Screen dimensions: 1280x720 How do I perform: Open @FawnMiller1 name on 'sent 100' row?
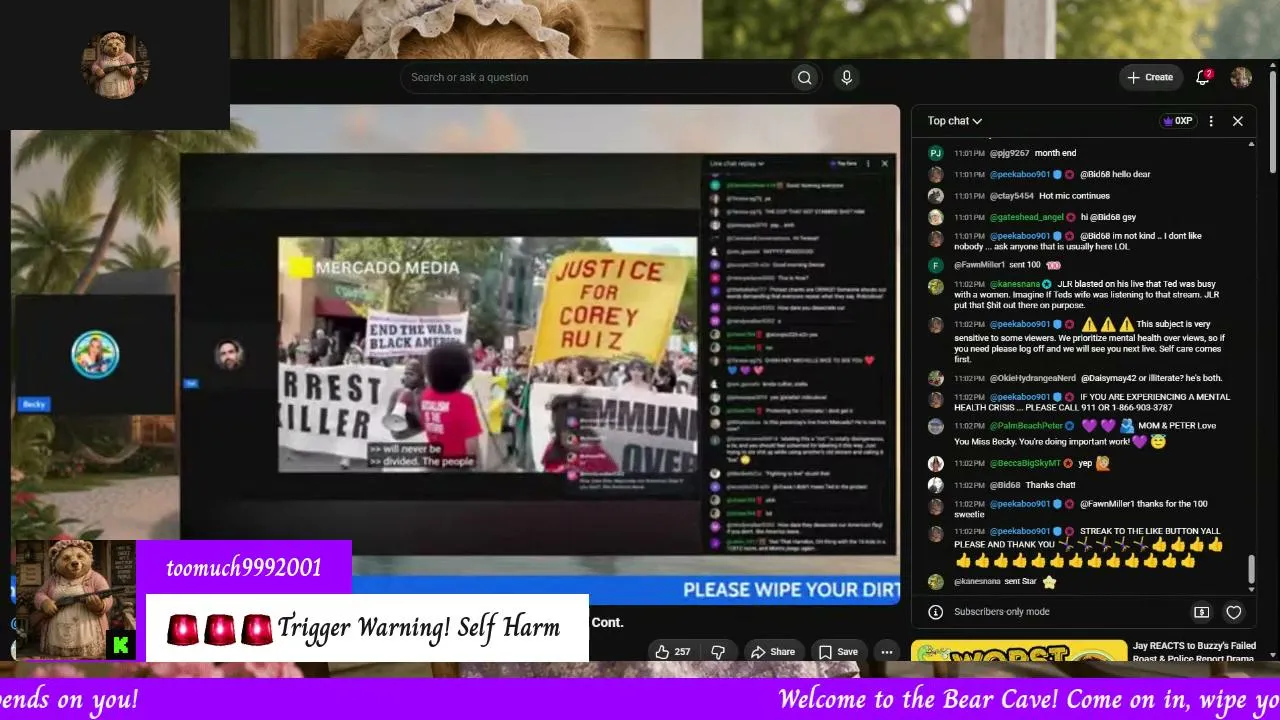coord(982,265)
